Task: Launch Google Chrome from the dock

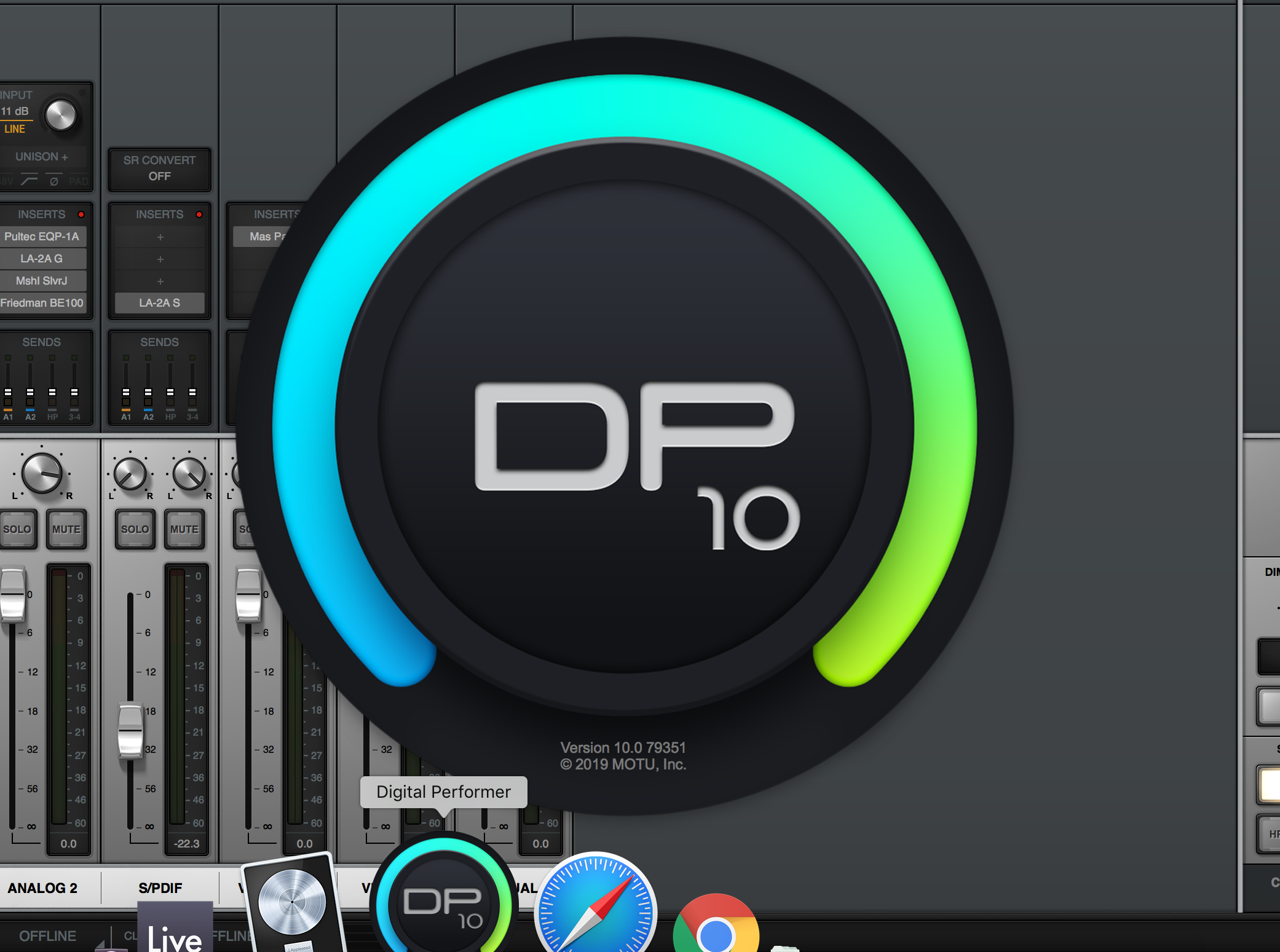Action: tap(716, 924)
